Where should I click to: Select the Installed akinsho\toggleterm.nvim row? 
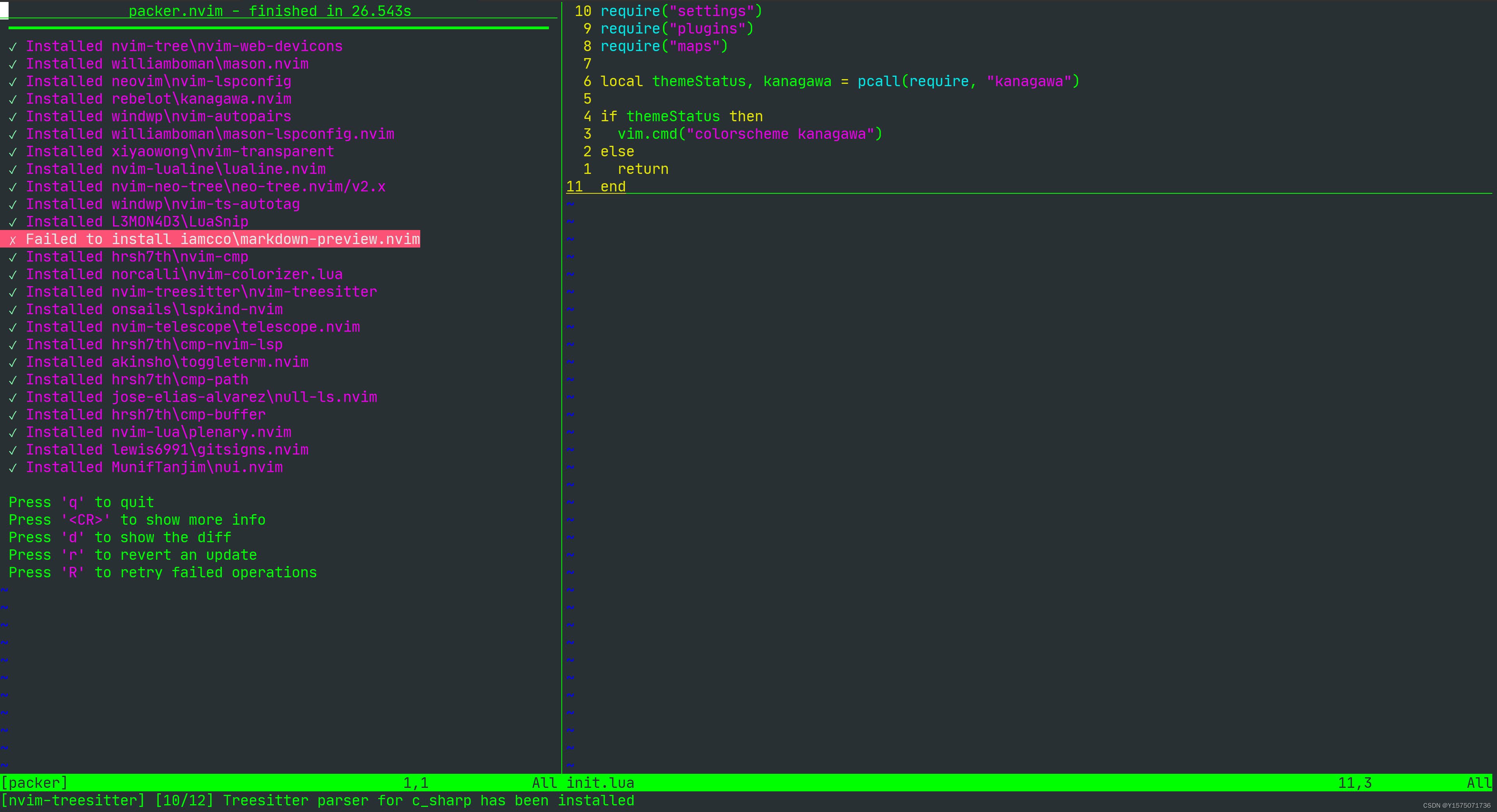point(159,362)
